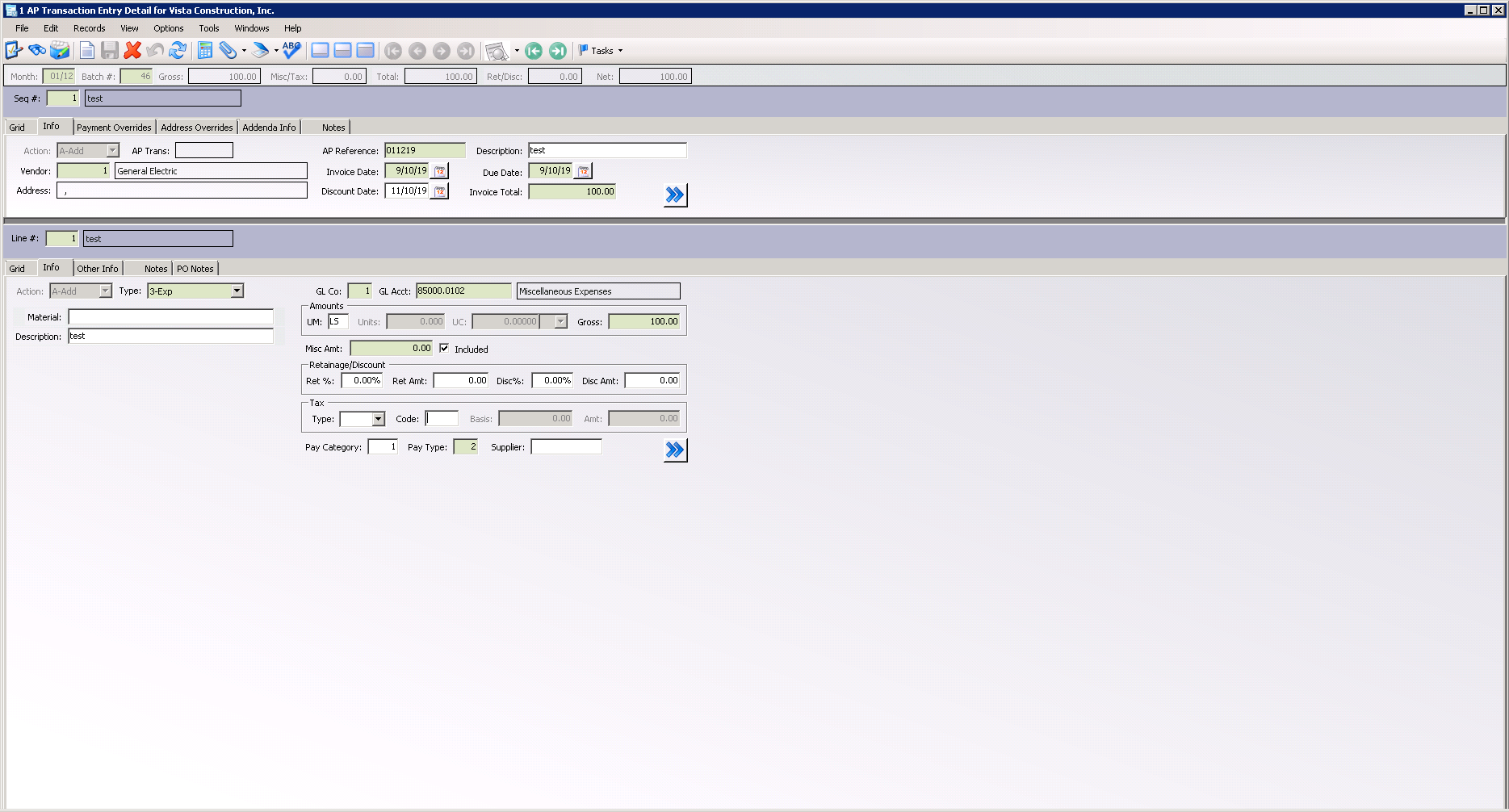The width and height of the screenshot is (1509, 812).
Task: Click header section blue double-arrow button
Action: tap(675, 195)
